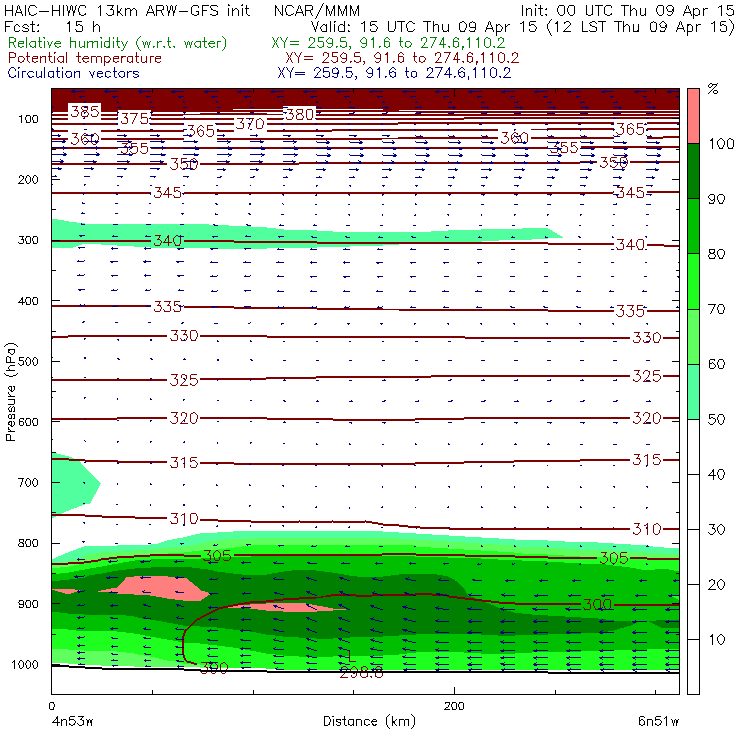The height and width of the screenshot is (740, 740).
Task: Choose the bright green 70–80% colorbar segment
Action: (693, 281)
